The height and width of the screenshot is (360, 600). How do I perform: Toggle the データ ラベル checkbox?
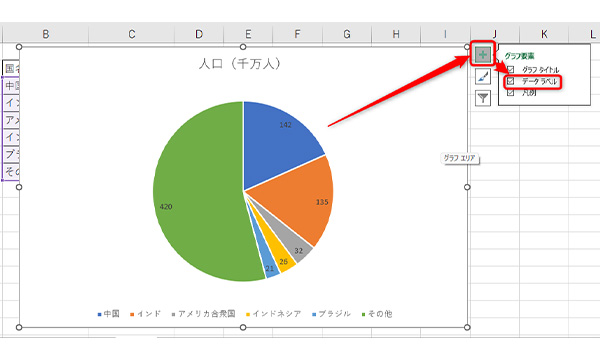[510, 81]
